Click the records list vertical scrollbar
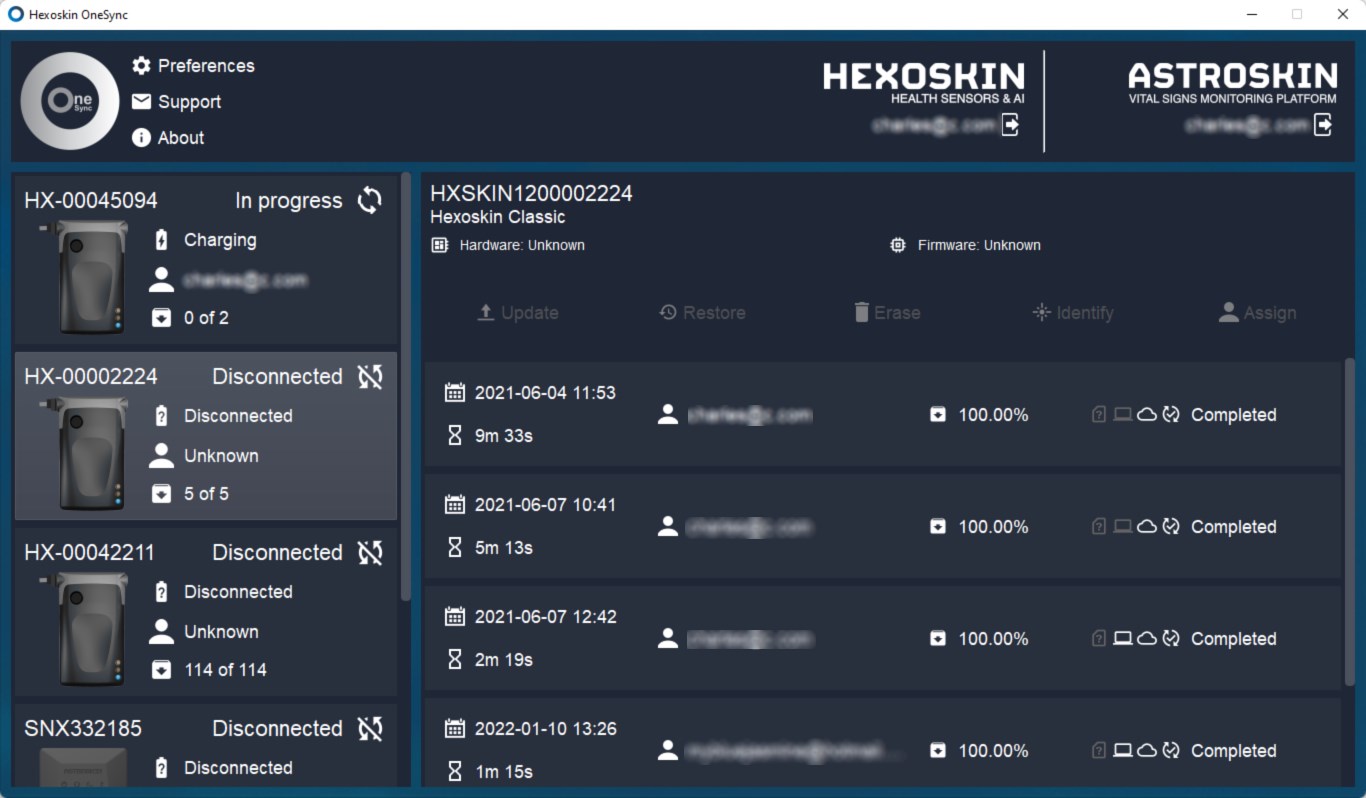Viewport: 1366px width, 798px height. click(1350, 521)
